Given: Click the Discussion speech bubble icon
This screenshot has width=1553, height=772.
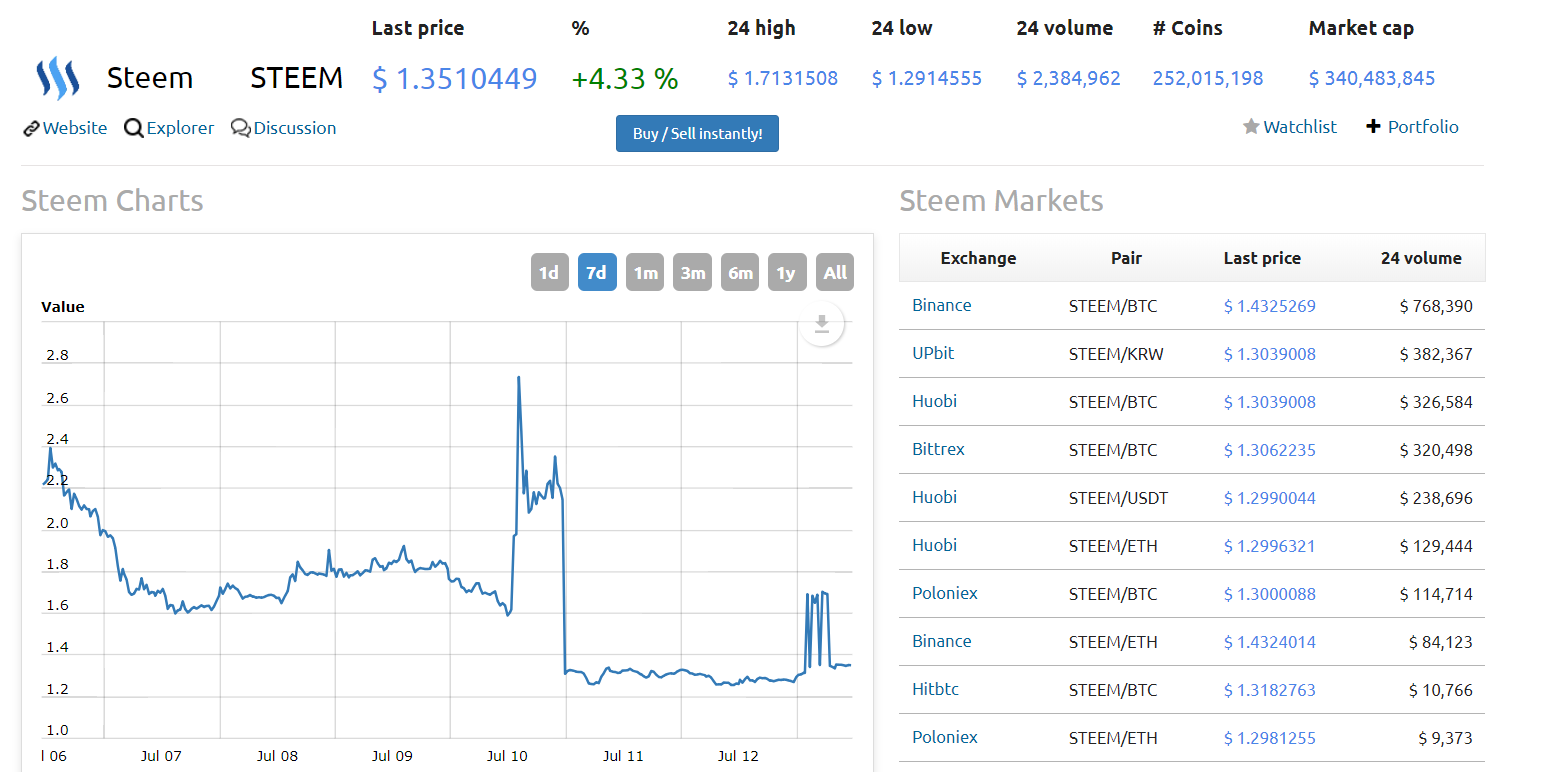Looking at the screenshot, I should (240, 128).
